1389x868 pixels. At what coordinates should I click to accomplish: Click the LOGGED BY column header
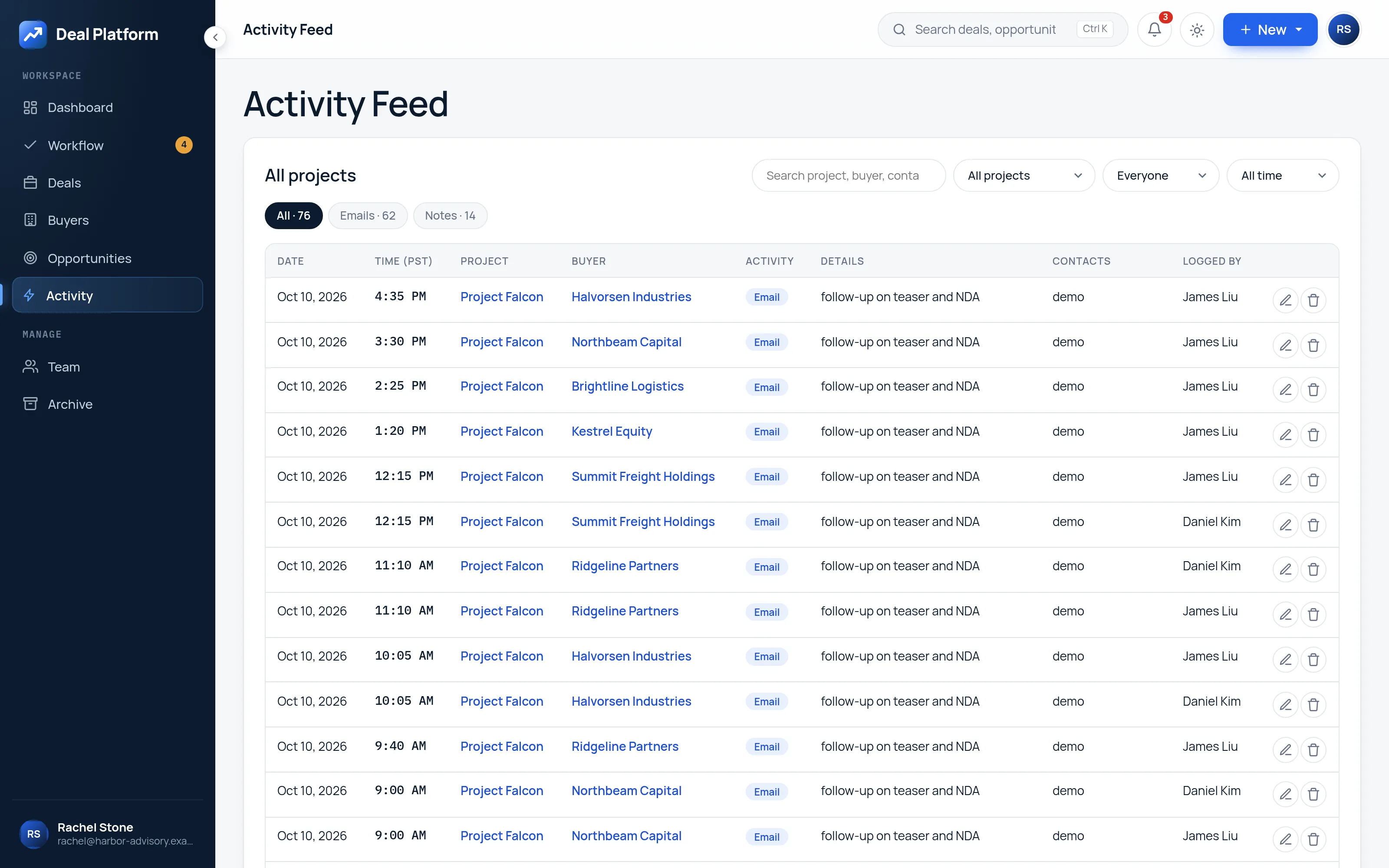(x=1211, y=261)
